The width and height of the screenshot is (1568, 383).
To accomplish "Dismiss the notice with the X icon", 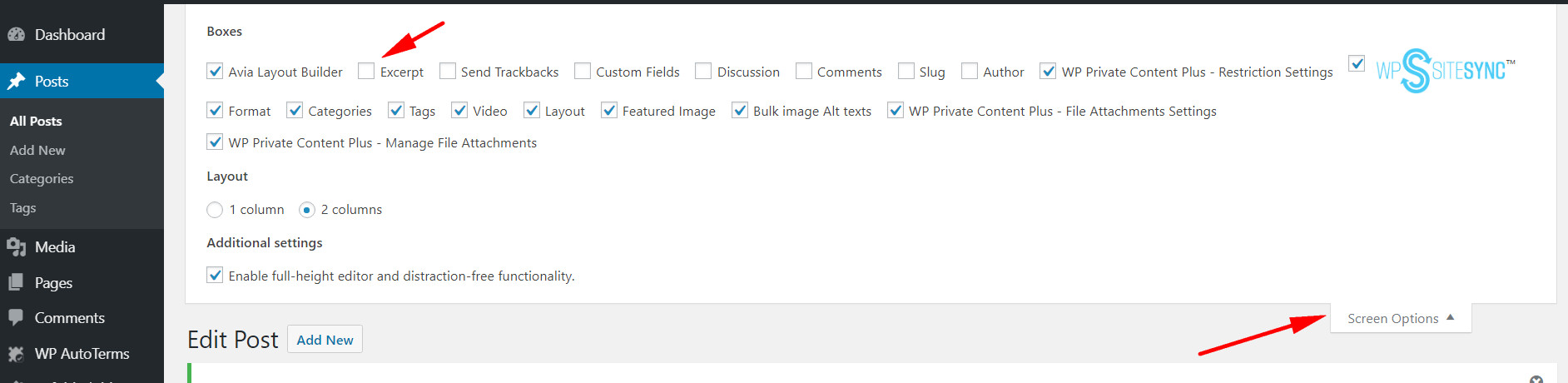I will 1536,380.
